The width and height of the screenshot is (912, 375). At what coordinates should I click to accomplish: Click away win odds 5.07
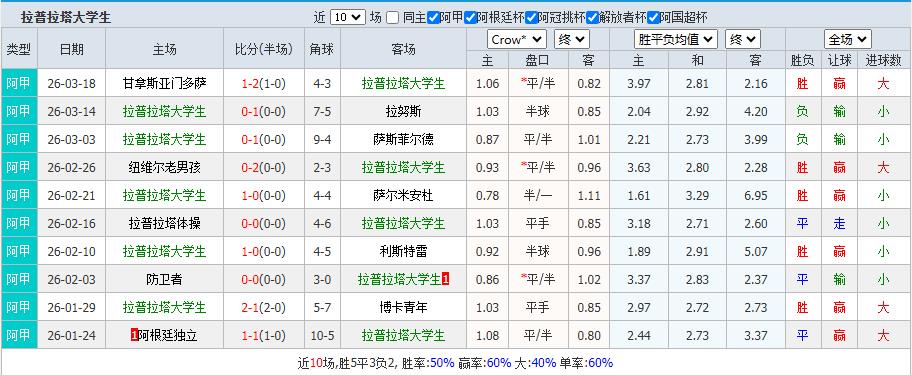click(756, 251)
